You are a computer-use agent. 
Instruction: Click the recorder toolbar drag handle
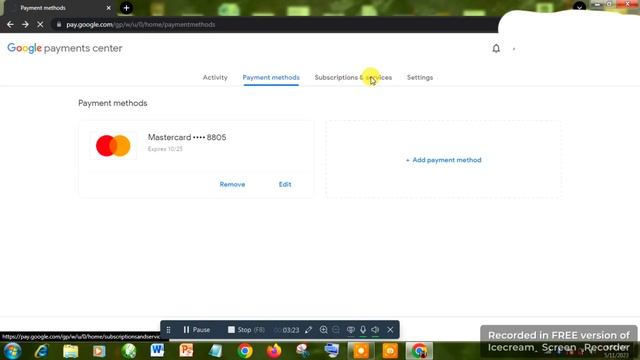(169, 330)
